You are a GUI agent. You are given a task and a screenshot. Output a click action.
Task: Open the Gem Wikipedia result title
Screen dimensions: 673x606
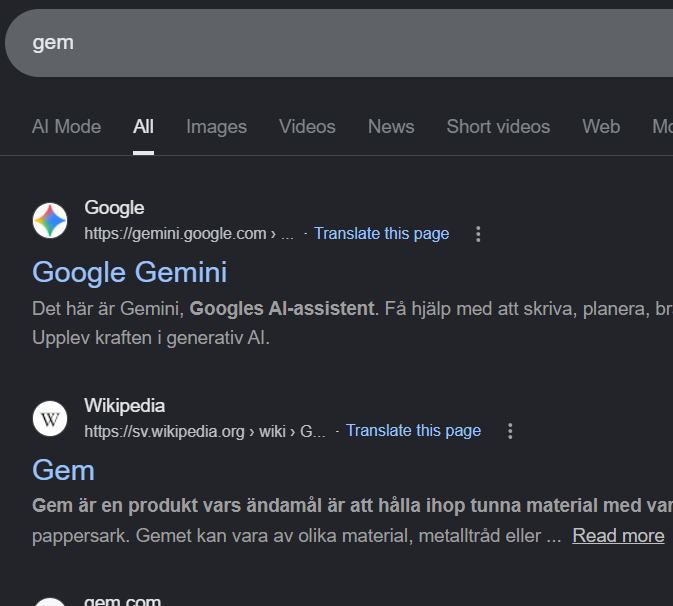(64, 470)
